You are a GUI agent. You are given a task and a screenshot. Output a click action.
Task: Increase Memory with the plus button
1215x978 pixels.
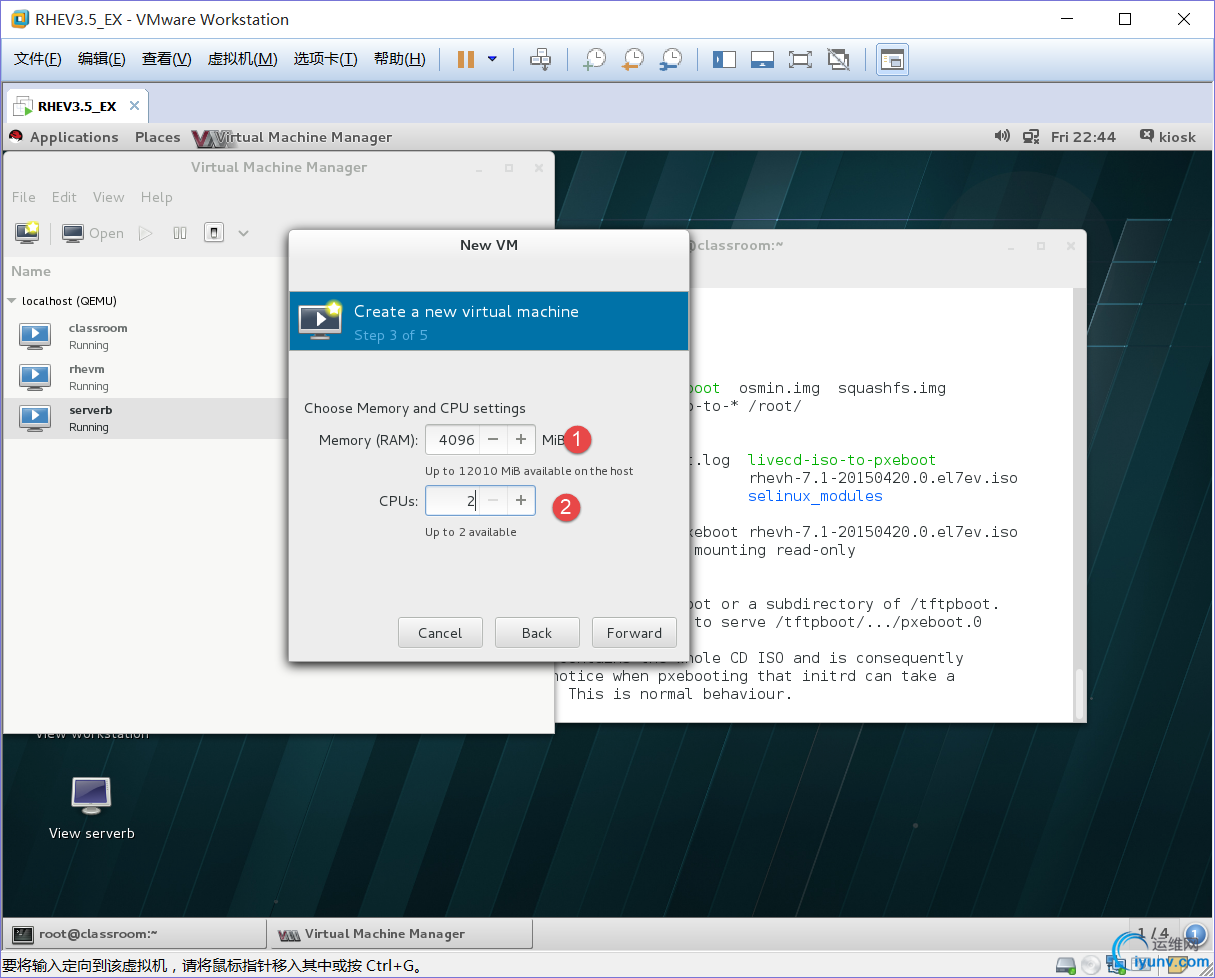pos(521,440)
